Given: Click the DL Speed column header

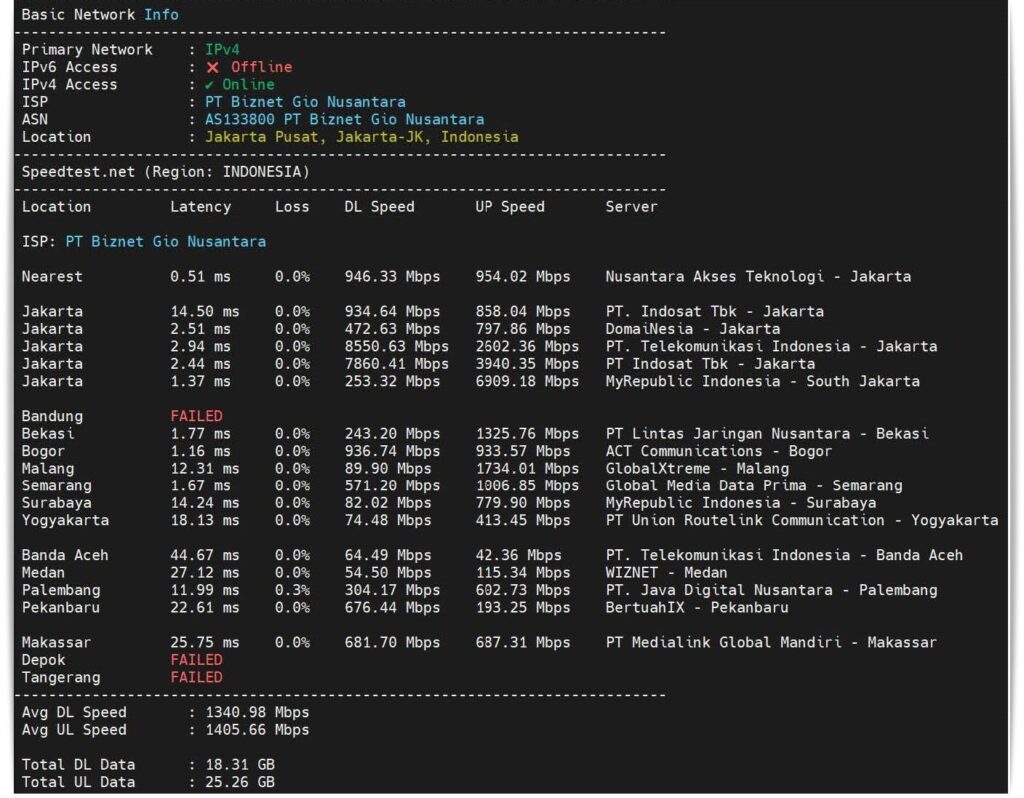Looking at the screenshot, I should [x=379, y=207].
